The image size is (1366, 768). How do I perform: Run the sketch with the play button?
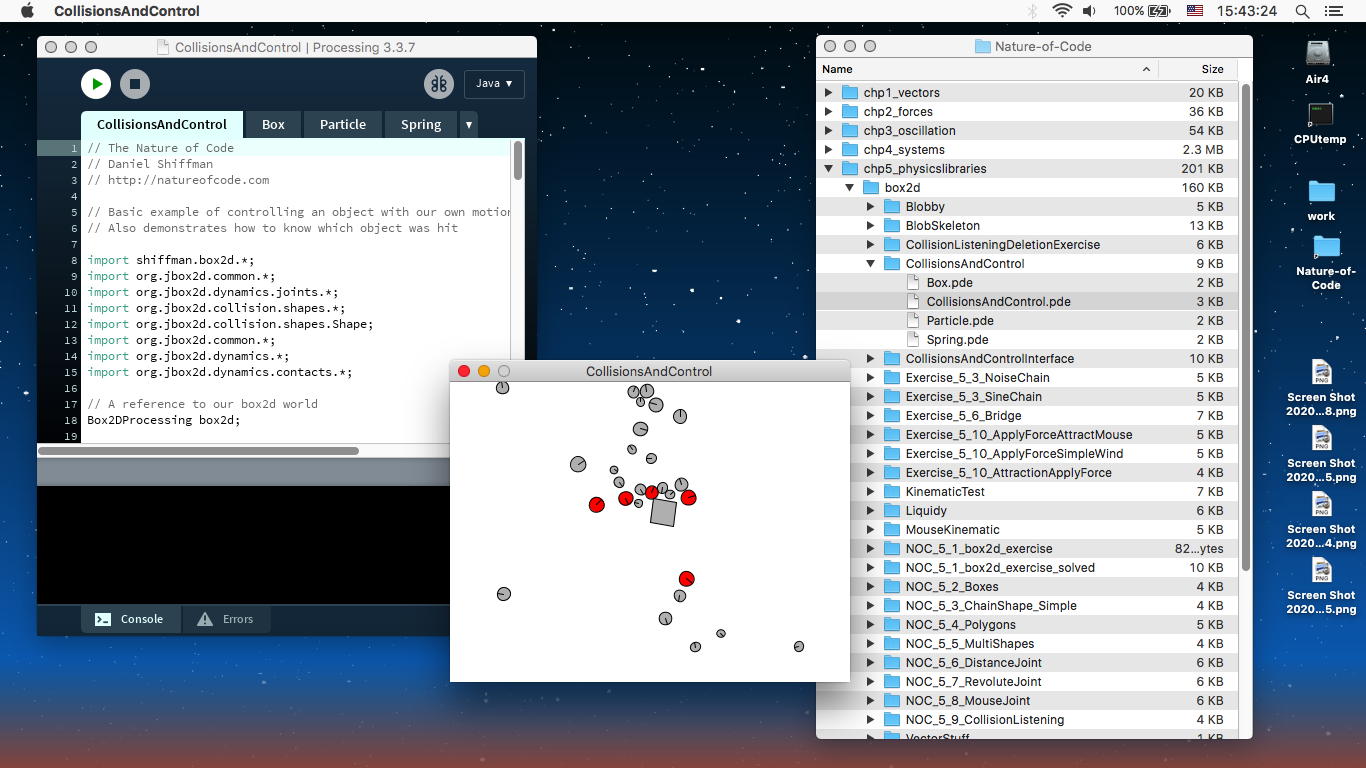pos(96,84)
